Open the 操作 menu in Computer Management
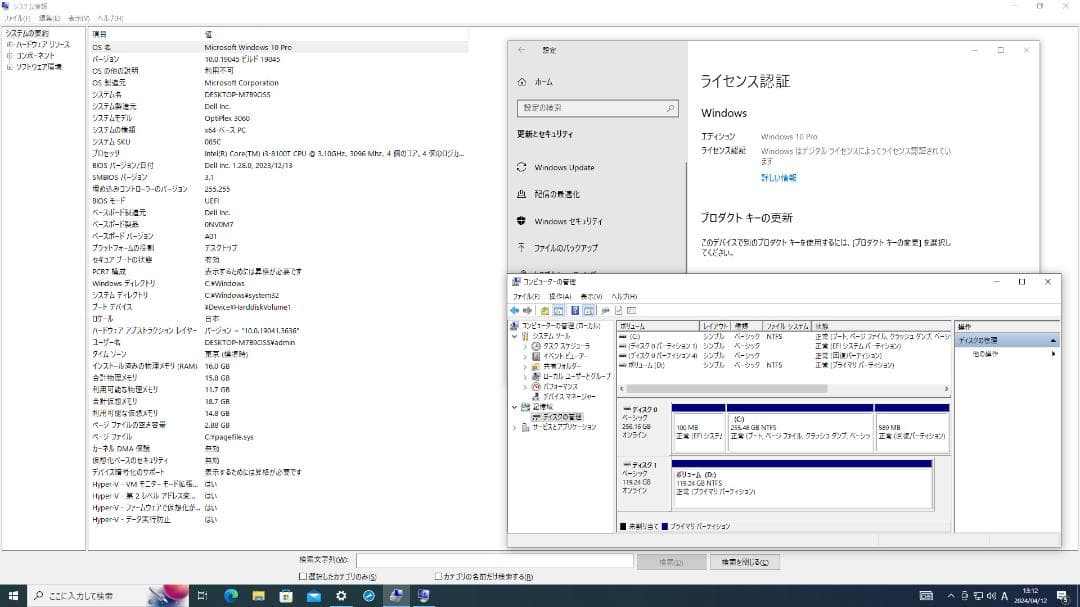The image size is (1080, 607). click(x=561, y=296)
